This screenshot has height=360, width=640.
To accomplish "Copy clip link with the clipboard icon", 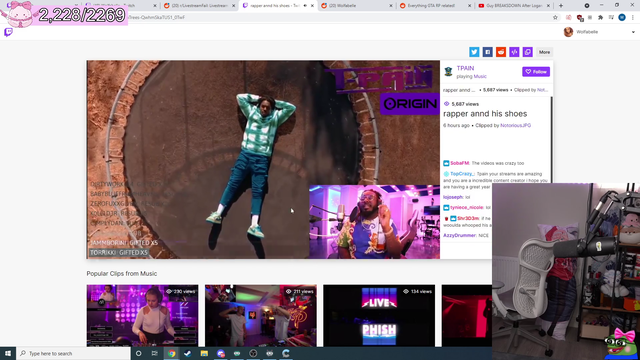I will [528, 52].
